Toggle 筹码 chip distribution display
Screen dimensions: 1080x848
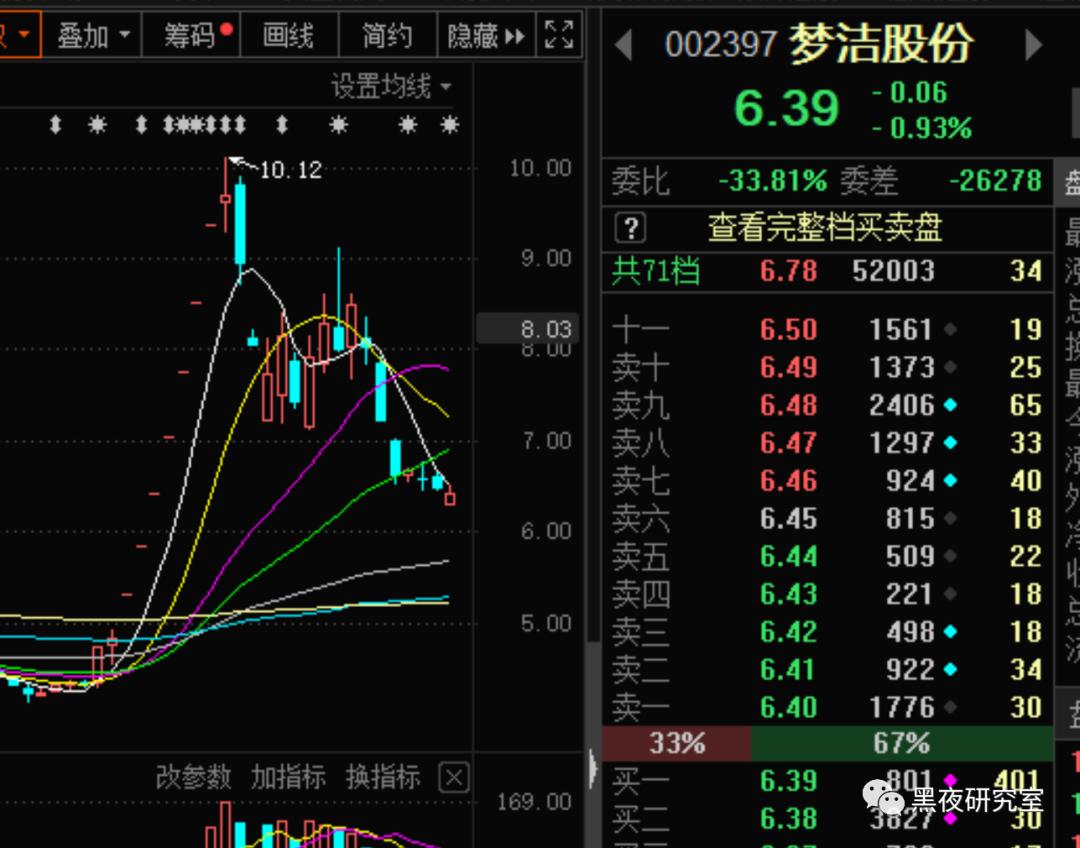coord(190,34)
